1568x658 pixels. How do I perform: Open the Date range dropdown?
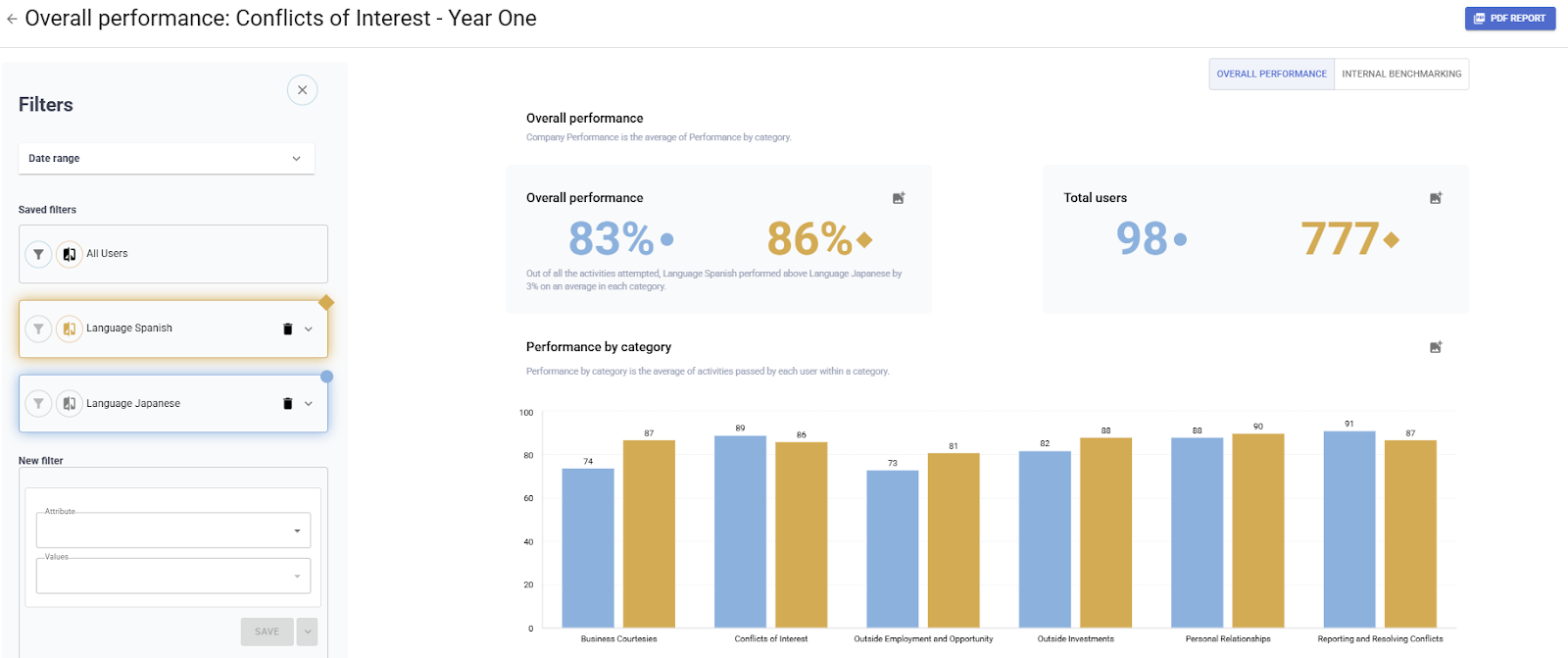pos(166,159)
